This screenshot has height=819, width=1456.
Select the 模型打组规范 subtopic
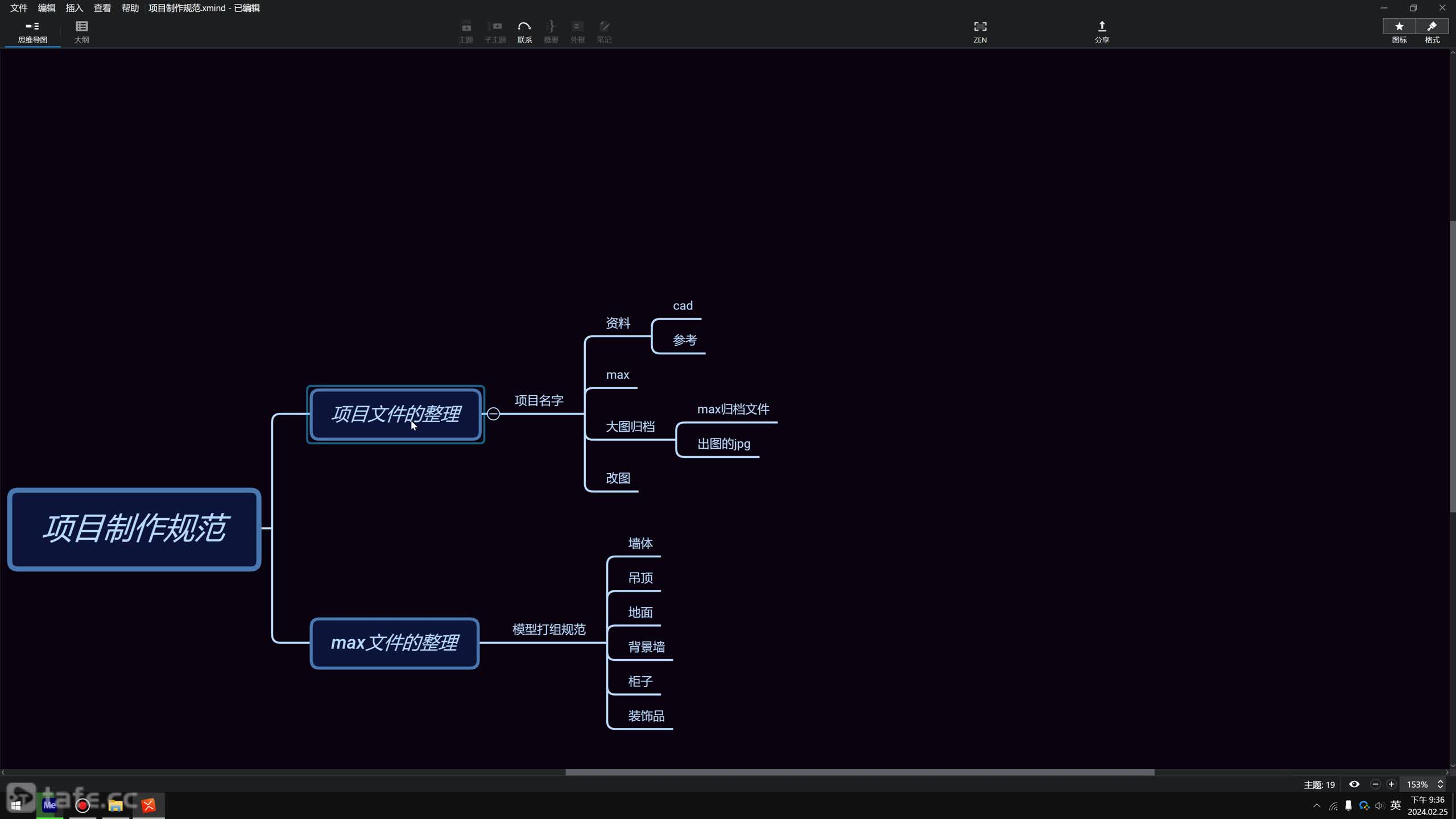point(549,630)
